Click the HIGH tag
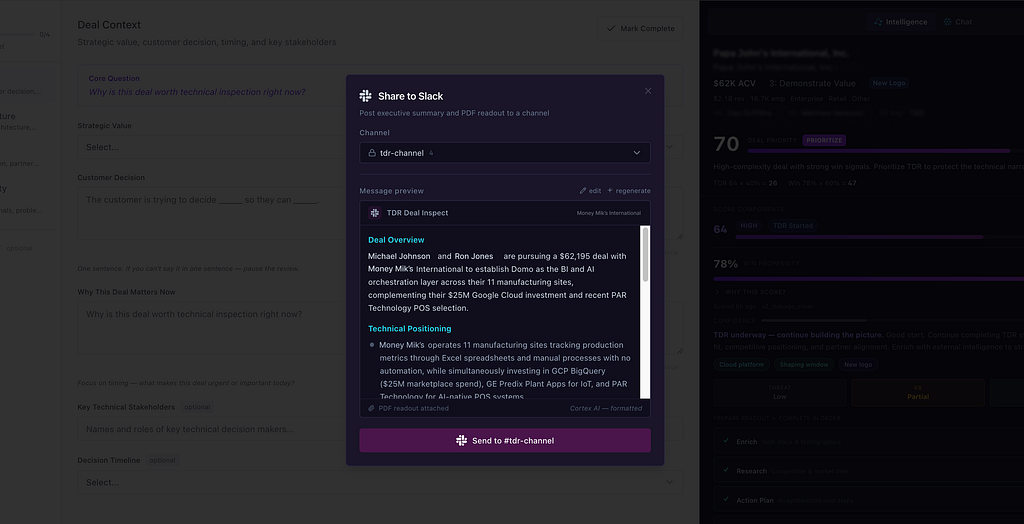Screen dimensions: 1024x524 pyautogui.click(x=749, y=225)
